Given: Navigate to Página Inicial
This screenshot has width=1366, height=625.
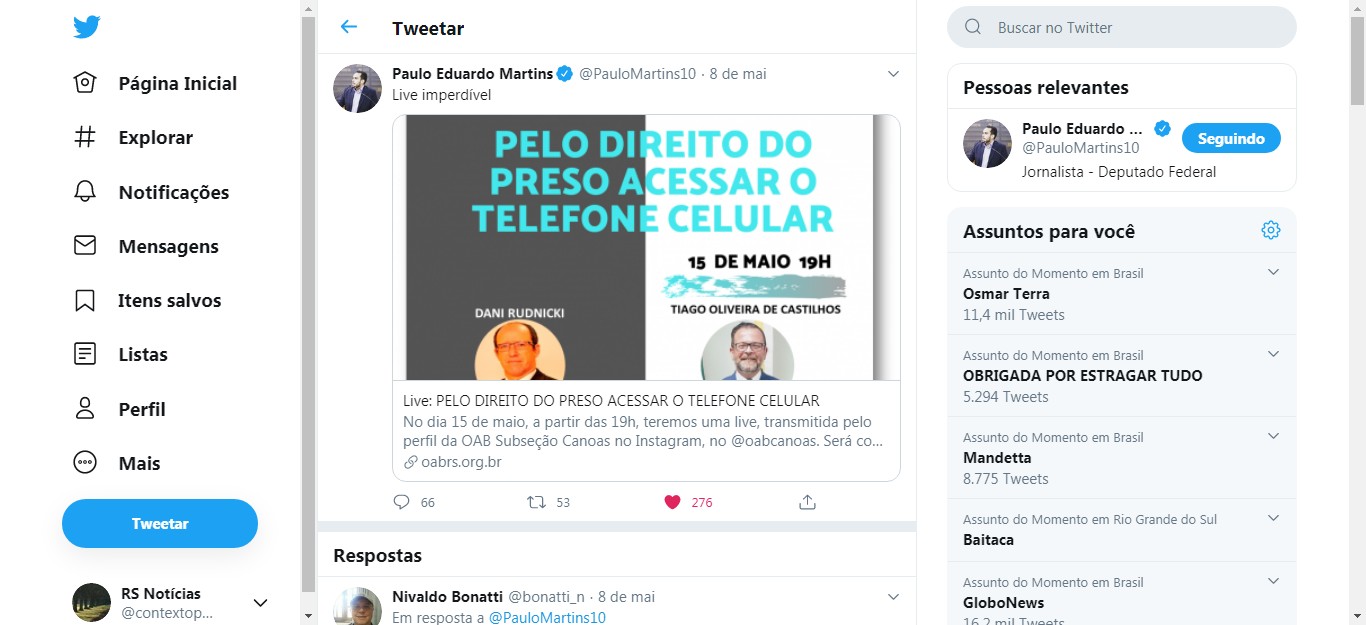Looking at the screenshot, I should [155, 83].
